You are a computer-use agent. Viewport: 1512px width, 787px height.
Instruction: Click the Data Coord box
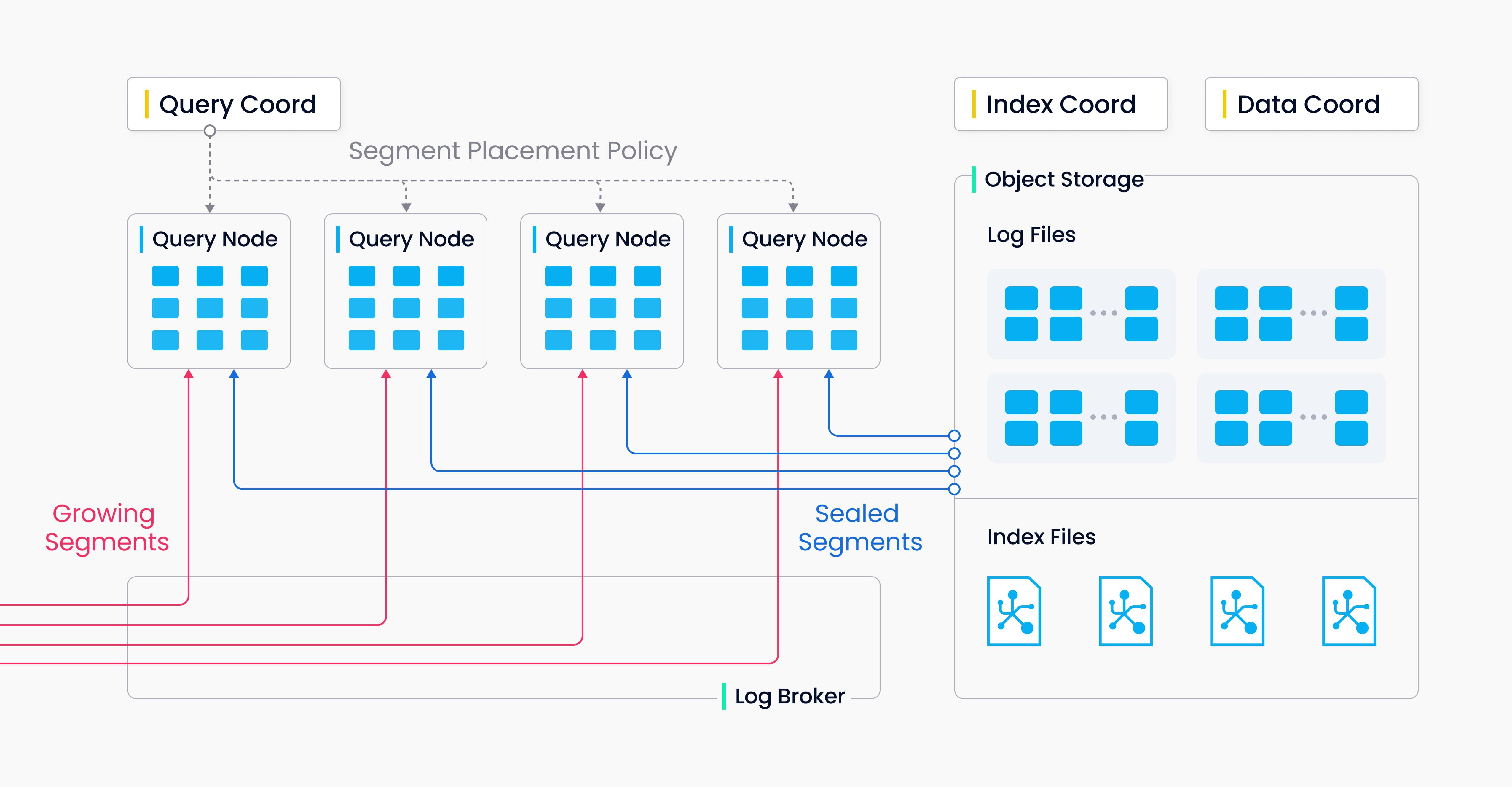tap(1311, 104)
